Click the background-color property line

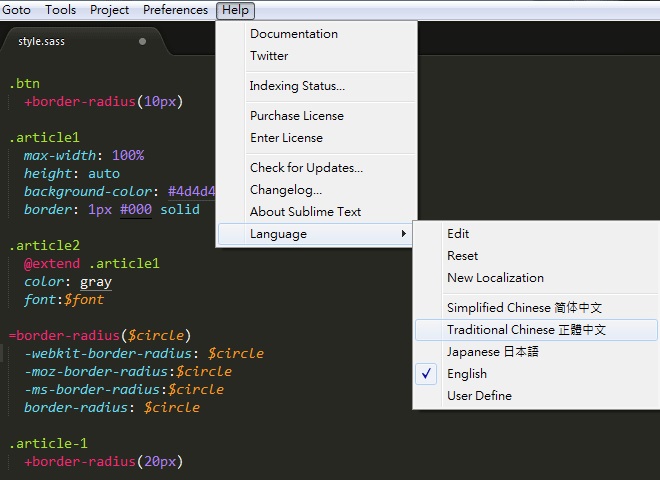tap(120, 192)
